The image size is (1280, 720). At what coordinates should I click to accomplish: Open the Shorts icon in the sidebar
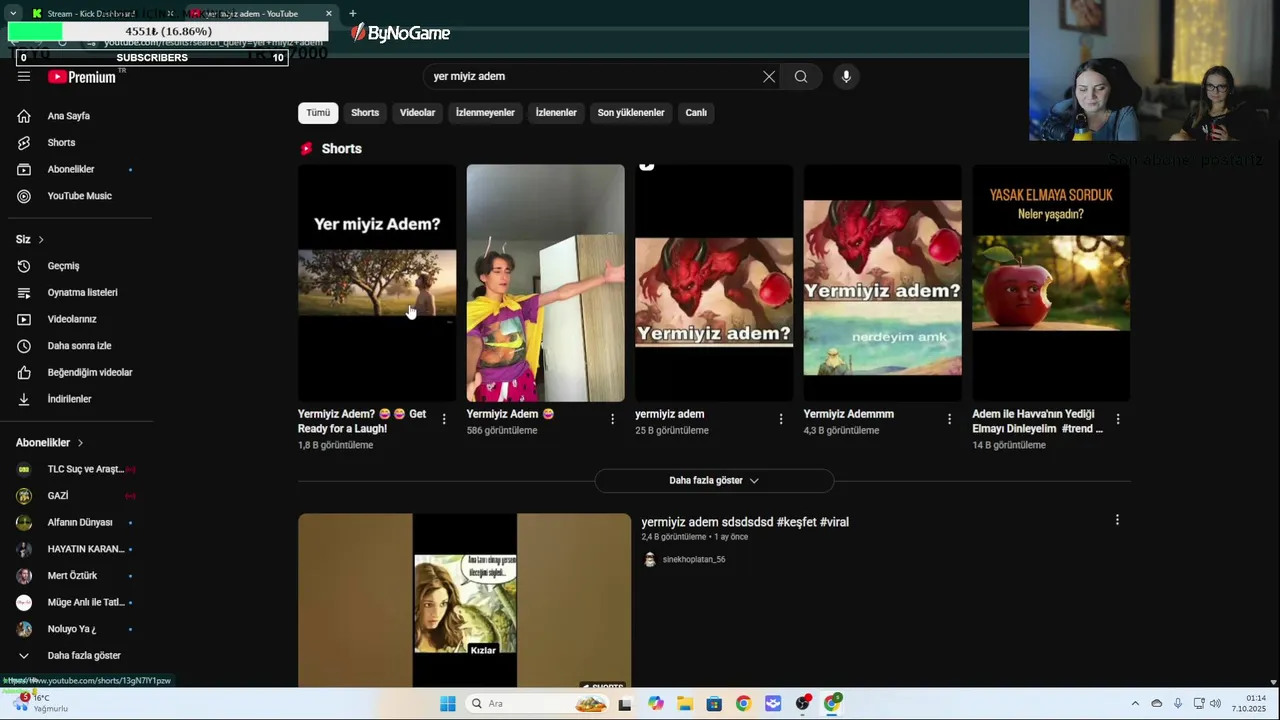coord(24,143)
